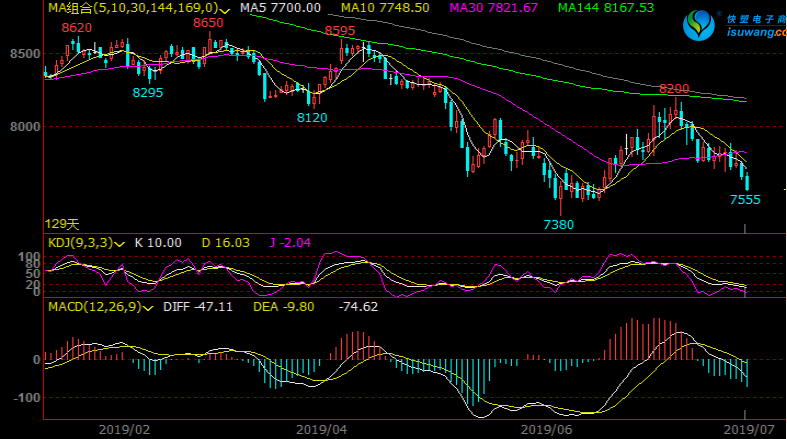Click the 8120 trough price label

(312, 117)
